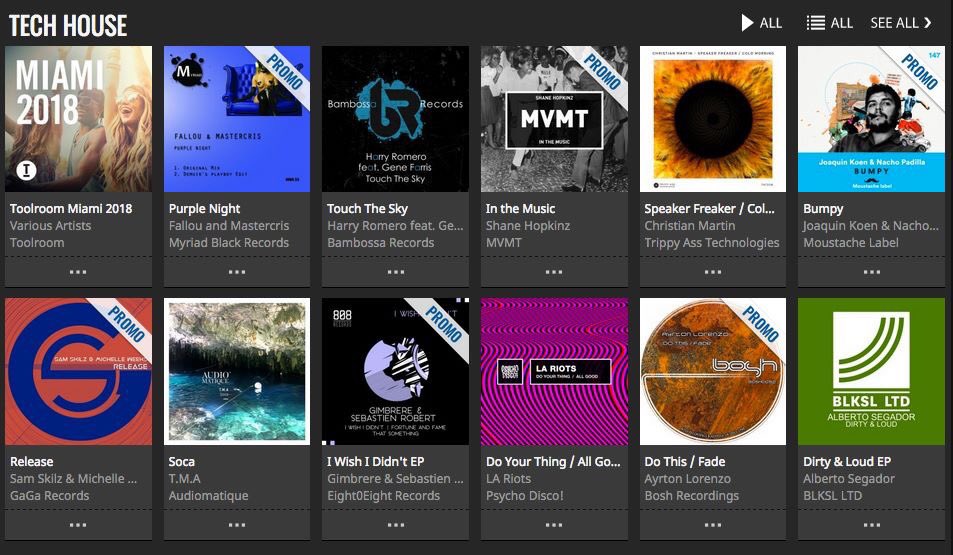Open label Myriad Black Records
This screenshot has width=953, height=555.
tap(229, 243)
